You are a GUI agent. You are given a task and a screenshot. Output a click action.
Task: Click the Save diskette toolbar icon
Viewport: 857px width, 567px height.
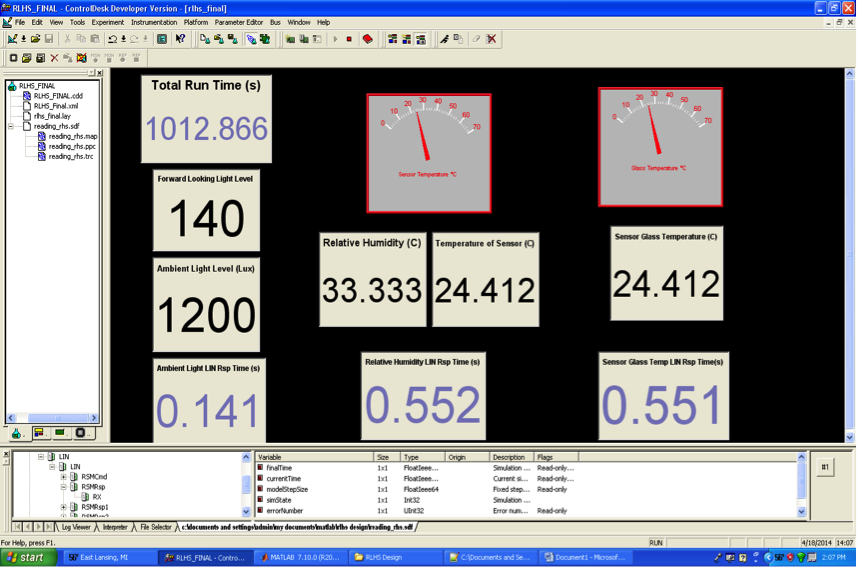tap(49, 39)
